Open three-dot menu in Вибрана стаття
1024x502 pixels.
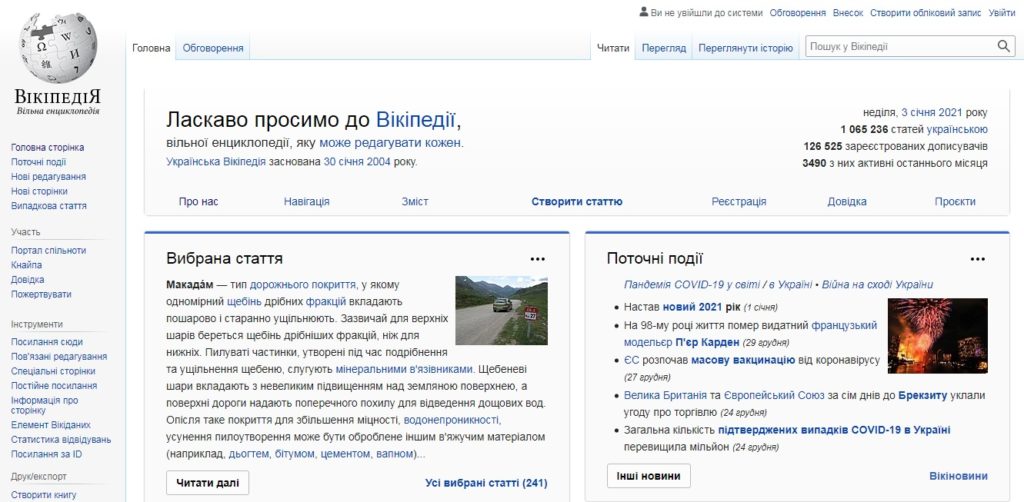(538, 258)
